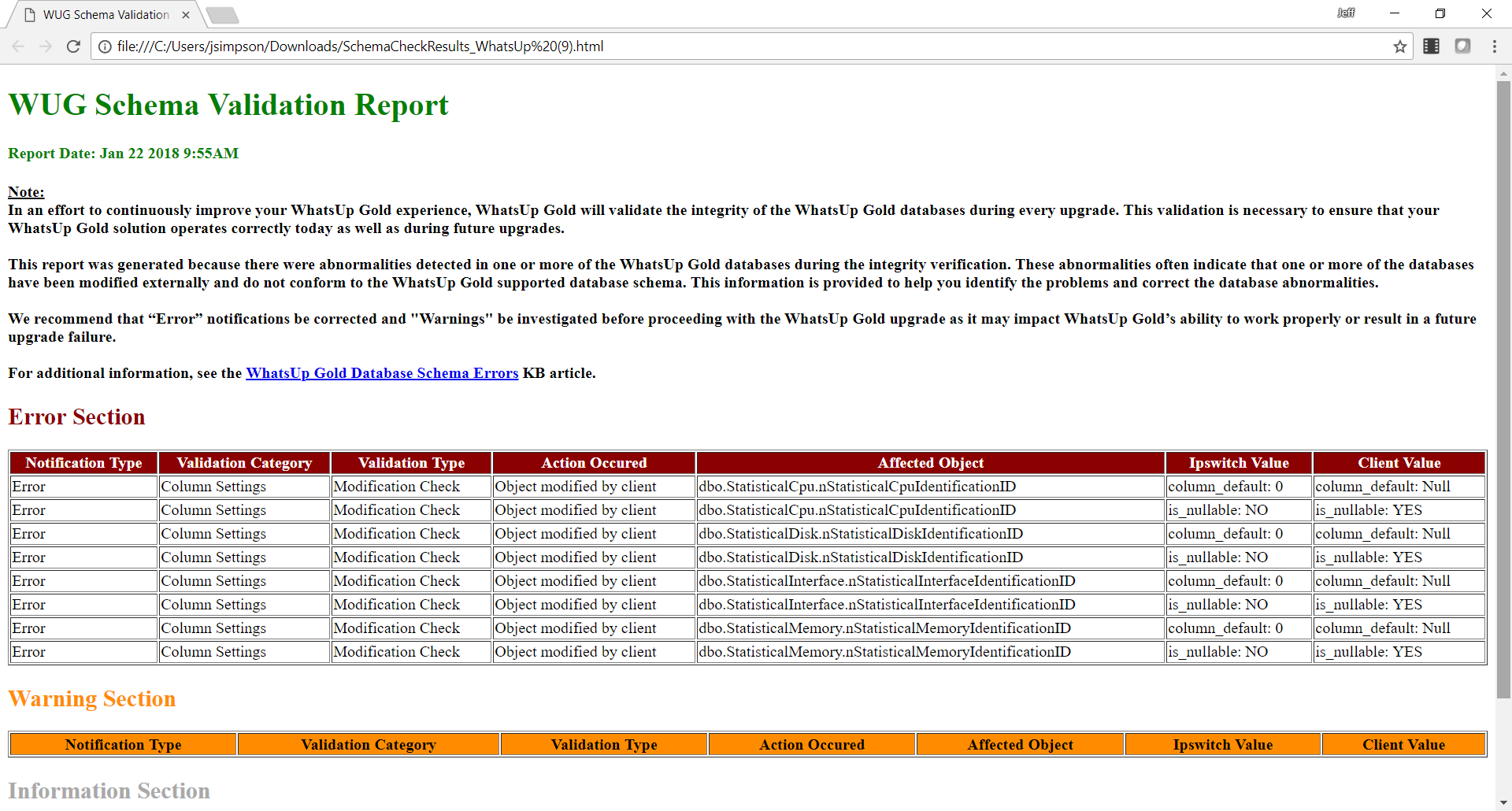Click the Ipswitch Value header in Error table
1512x811 pixels.
[x=1238, y=463]
